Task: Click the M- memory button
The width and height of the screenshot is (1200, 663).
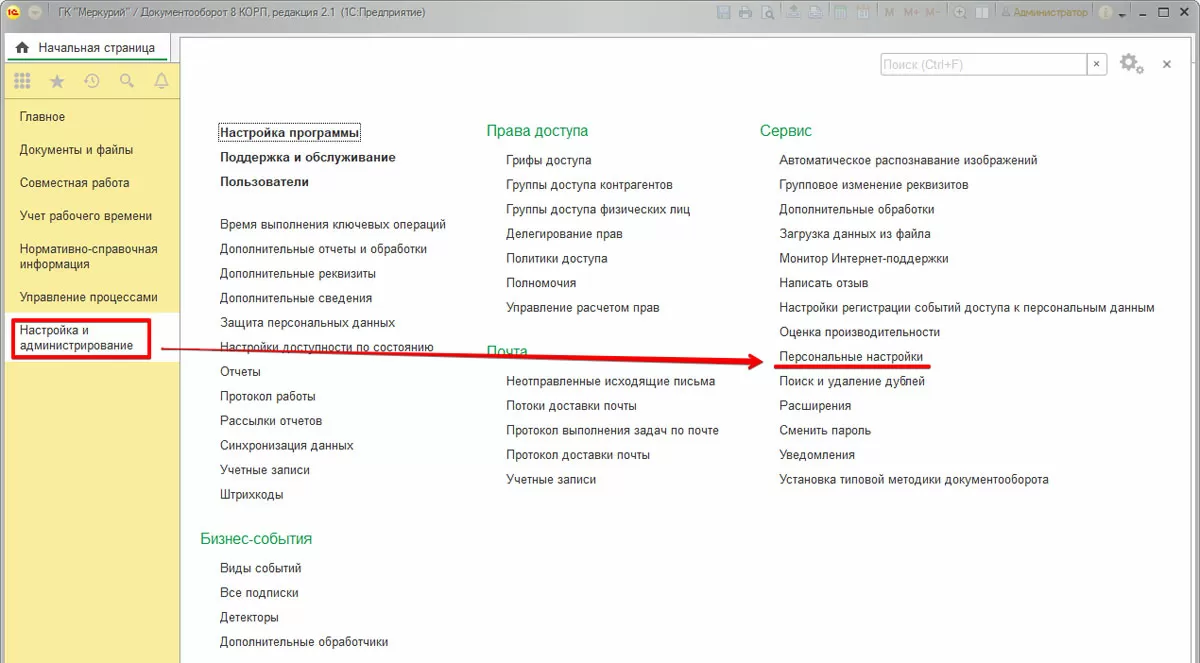Action: coord(934,13)
